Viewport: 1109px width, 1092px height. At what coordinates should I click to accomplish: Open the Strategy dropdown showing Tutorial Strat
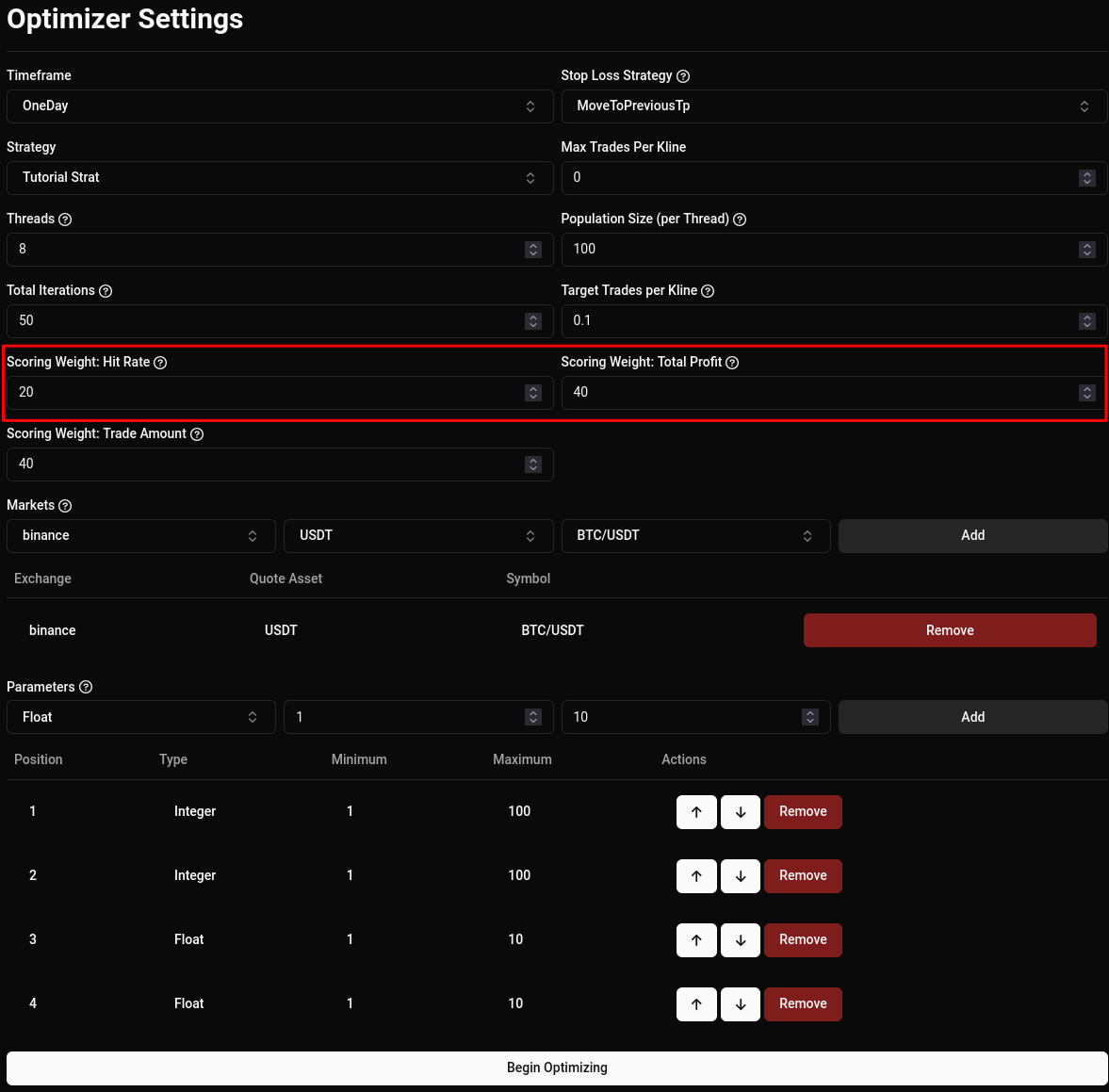tap(279, 177)
